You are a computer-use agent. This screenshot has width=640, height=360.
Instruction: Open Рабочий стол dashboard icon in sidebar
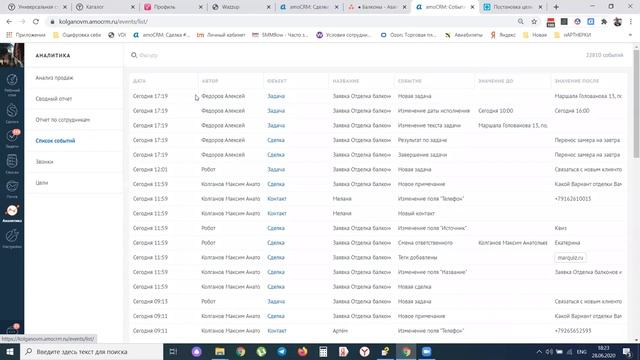tap(12, 84)
